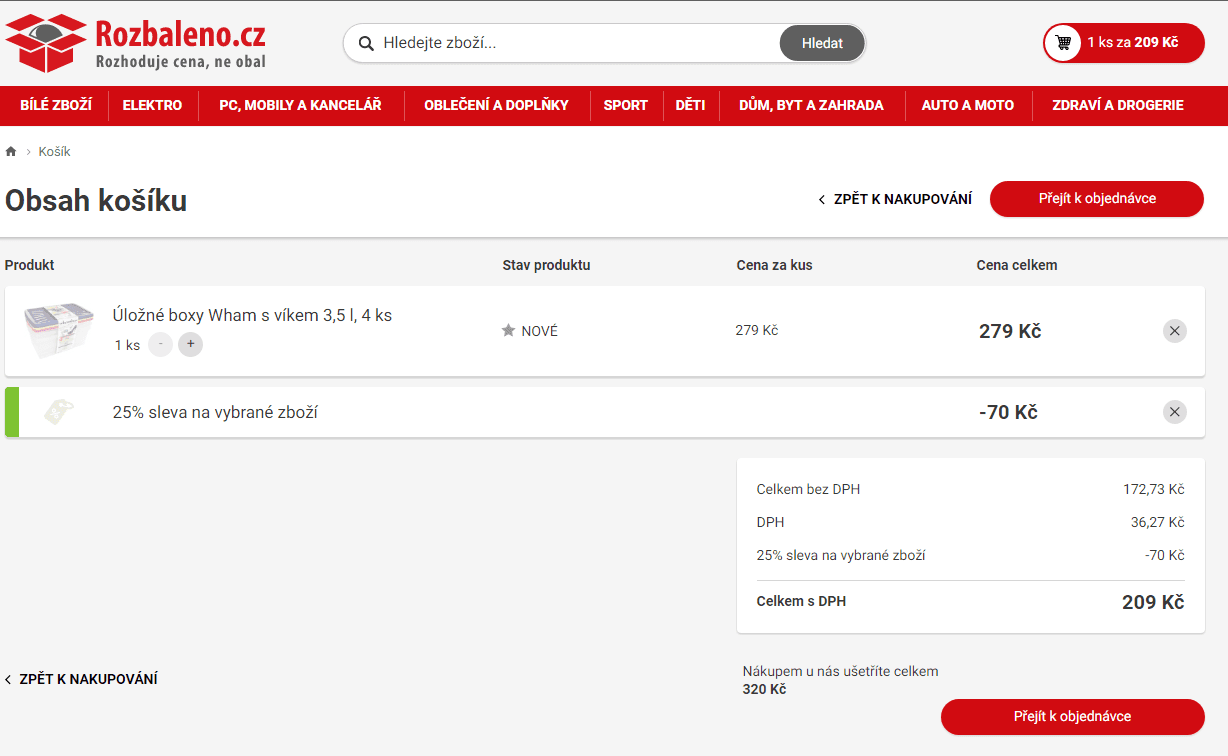Select PC, MOBILY A KANCELÁŘ menu

click(300, 105)
